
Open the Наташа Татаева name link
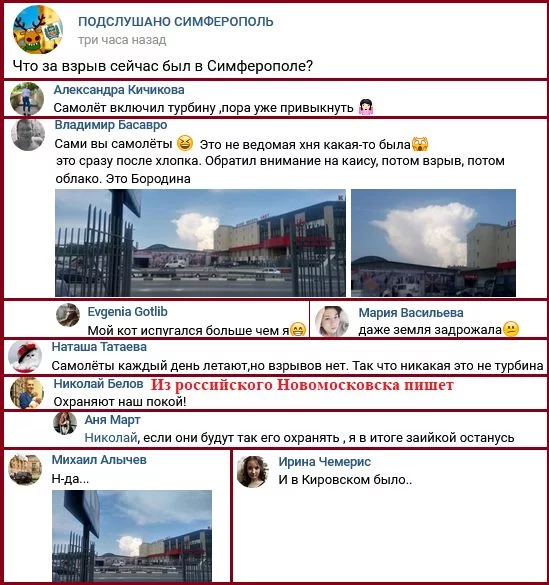[x=99, y=347]
